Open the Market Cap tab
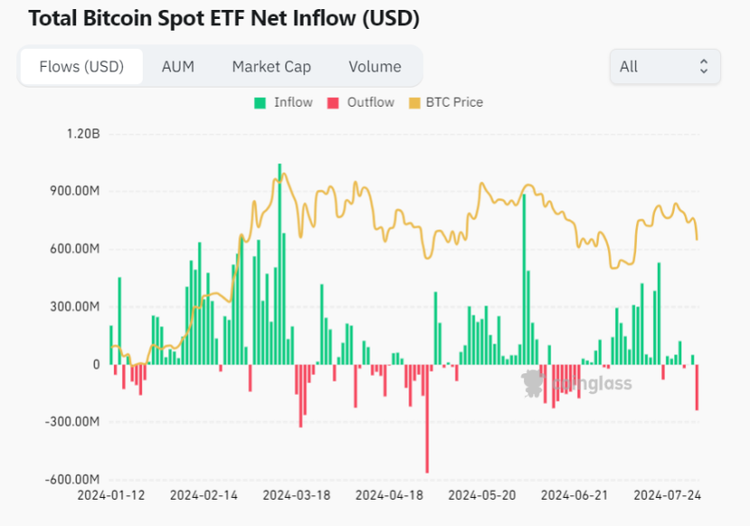Viewport: 750px width, 526px height. click(271, 66)
